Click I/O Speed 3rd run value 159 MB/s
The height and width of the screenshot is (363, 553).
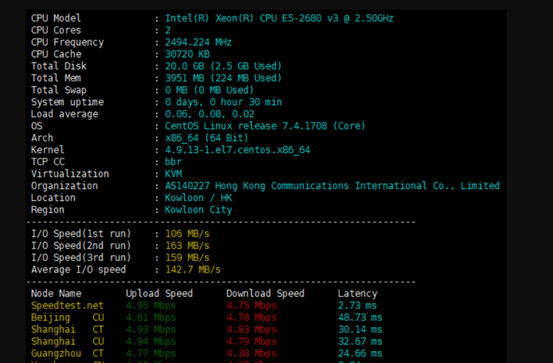(187, 258)
